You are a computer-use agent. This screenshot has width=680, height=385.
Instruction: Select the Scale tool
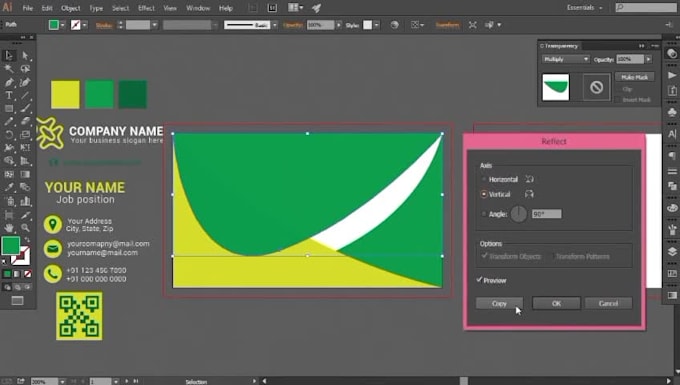(25, 134)
